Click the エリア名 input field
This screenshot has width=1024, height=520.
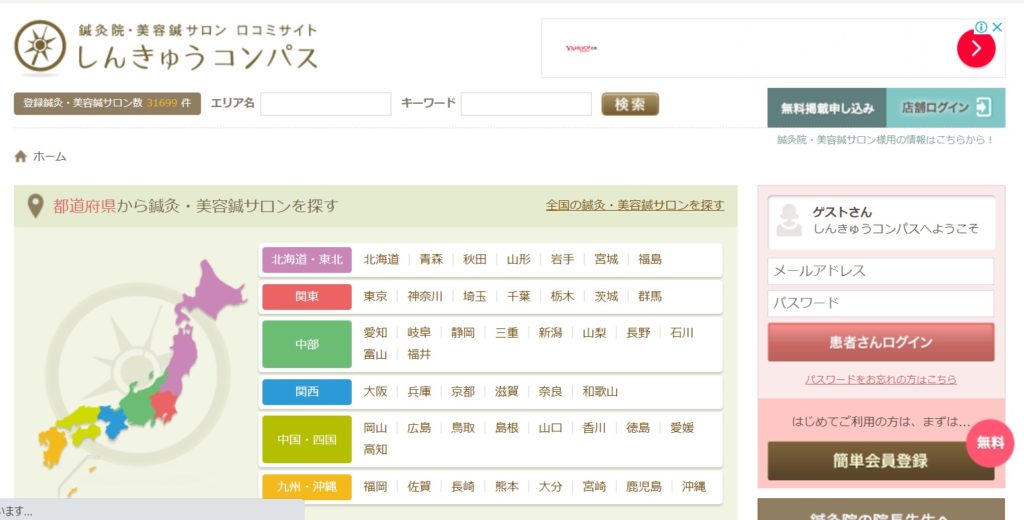point(325,104)
